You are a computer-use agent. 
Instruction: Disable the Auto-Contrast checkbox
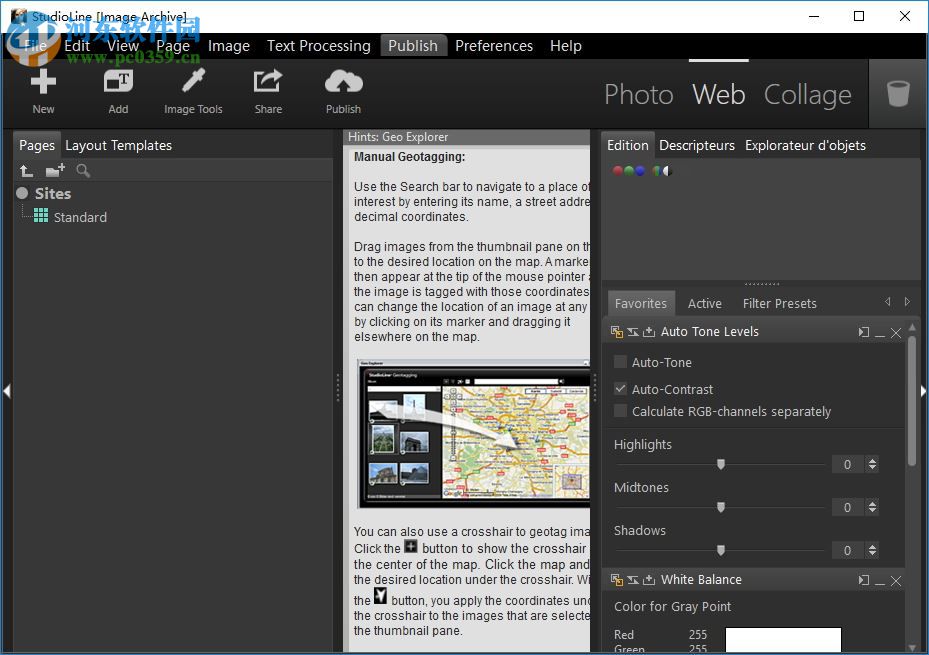(x=620, y=389)
